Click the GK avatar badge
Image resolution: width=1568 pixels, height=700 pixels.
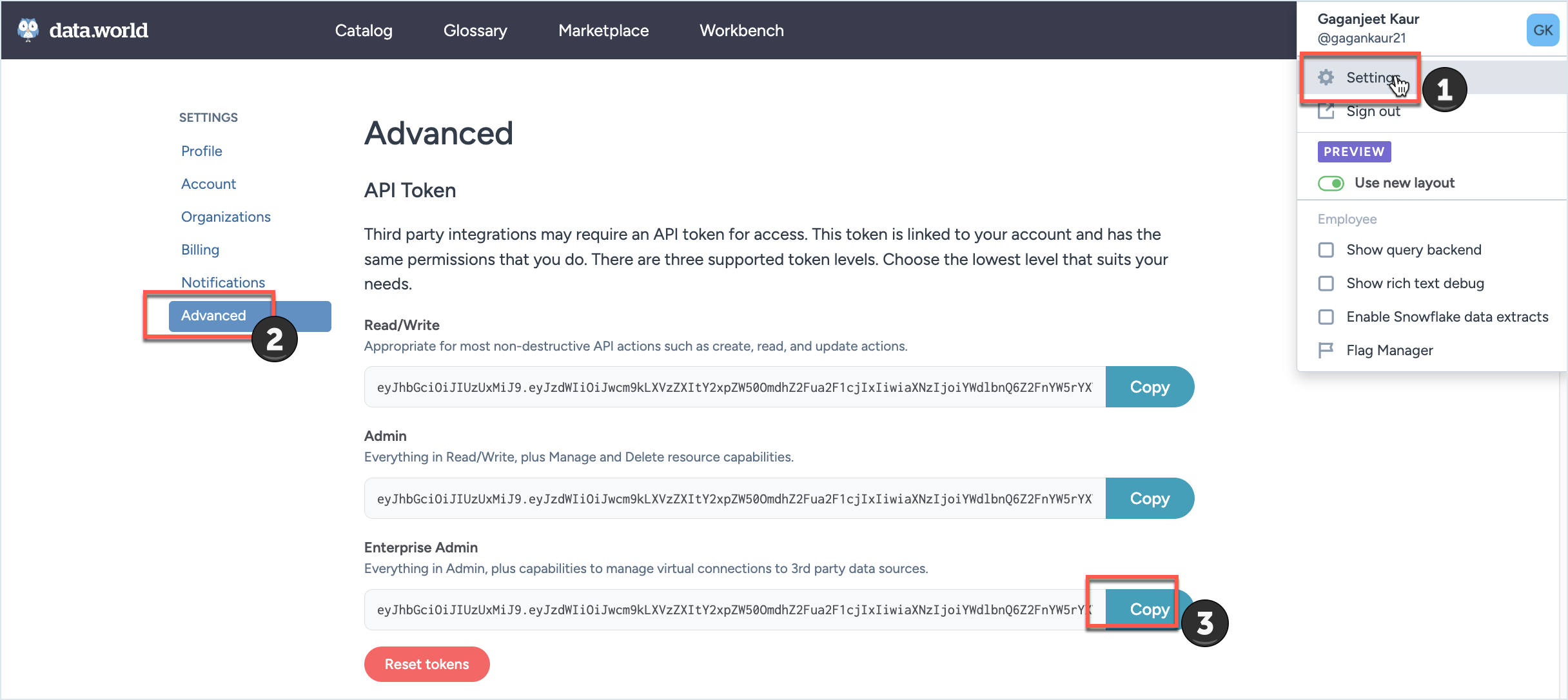(x=1543, y=30)
